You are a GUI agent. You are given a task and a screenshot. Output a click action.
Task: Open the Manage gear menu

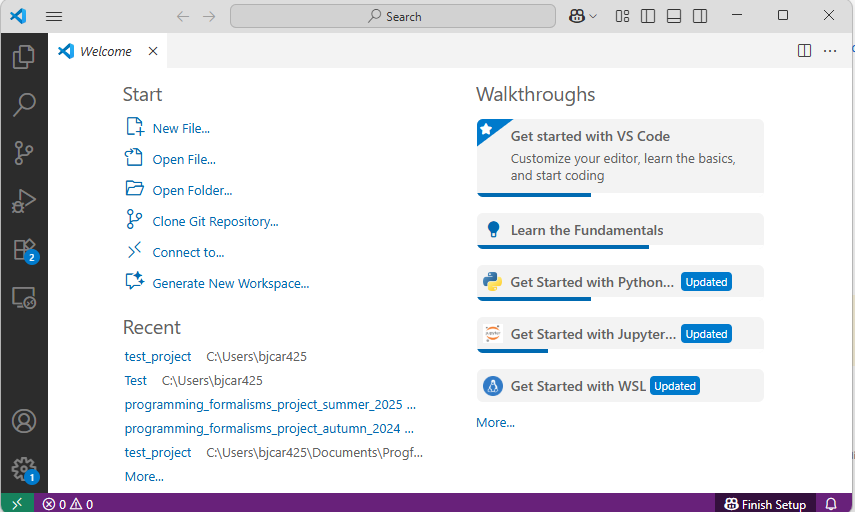[24, 469]
